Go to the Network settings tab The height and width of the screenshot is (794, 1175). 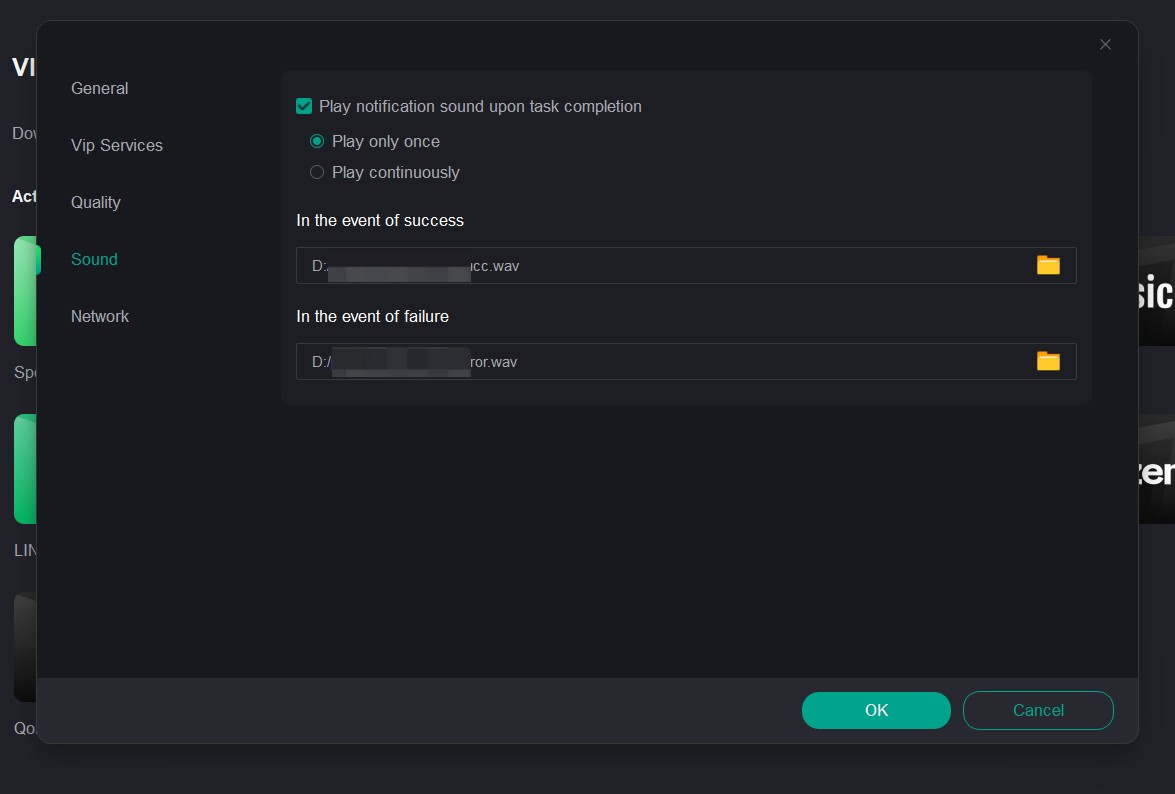(100, 316)
